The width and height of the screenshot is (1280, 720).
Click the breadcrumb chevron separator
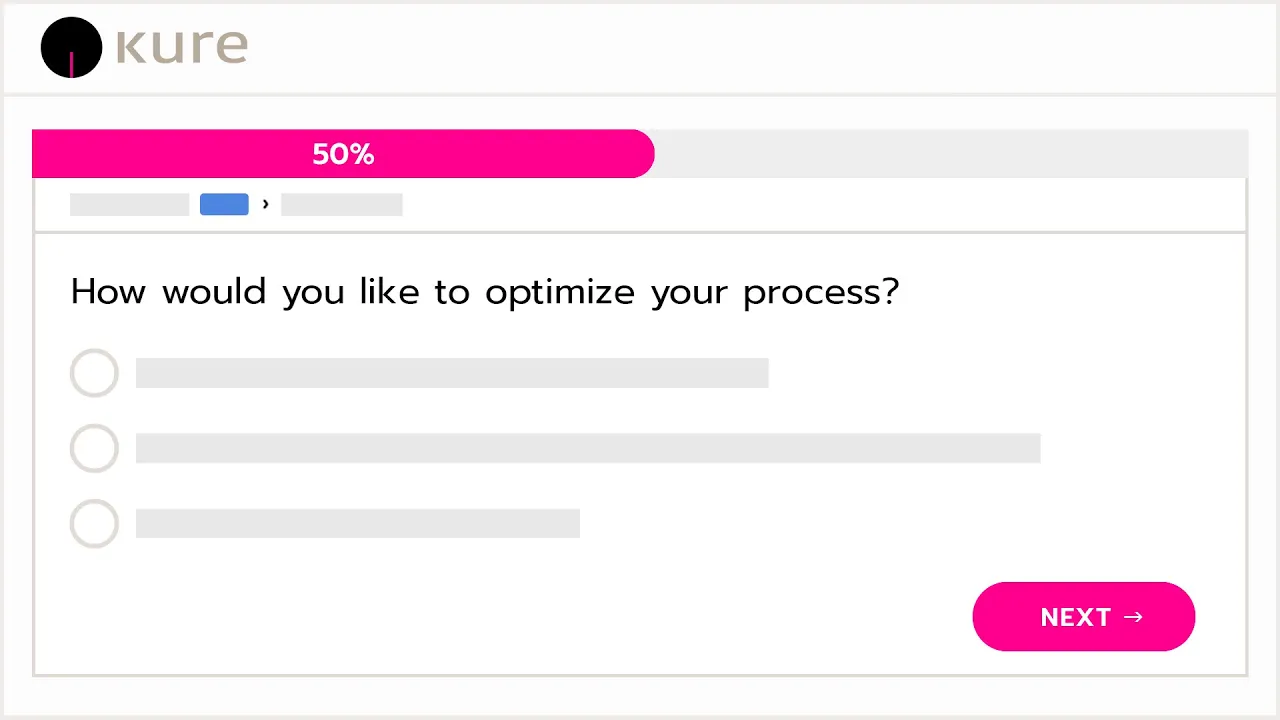click(x=265, y=204)
